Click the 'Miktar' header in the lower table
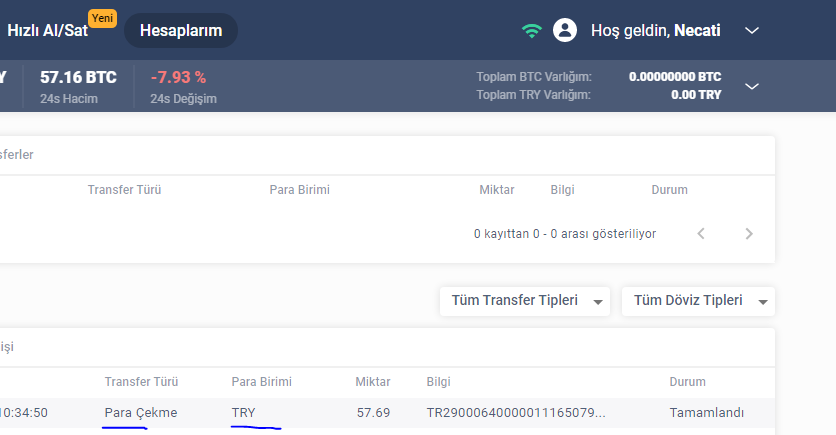836x435 pixels. pyautogui.click(x=372, y=382)
